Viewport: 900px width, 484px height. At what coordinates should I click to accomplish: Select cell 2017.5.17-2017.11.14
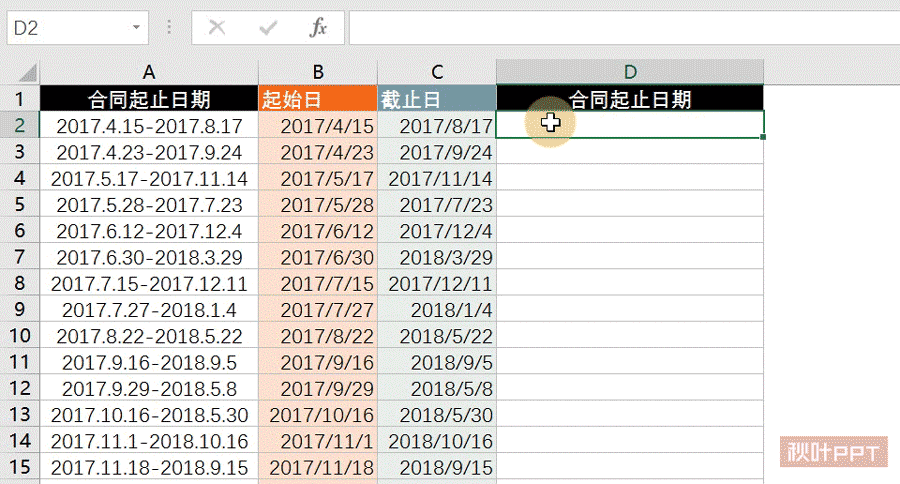(x=149, y=178)
